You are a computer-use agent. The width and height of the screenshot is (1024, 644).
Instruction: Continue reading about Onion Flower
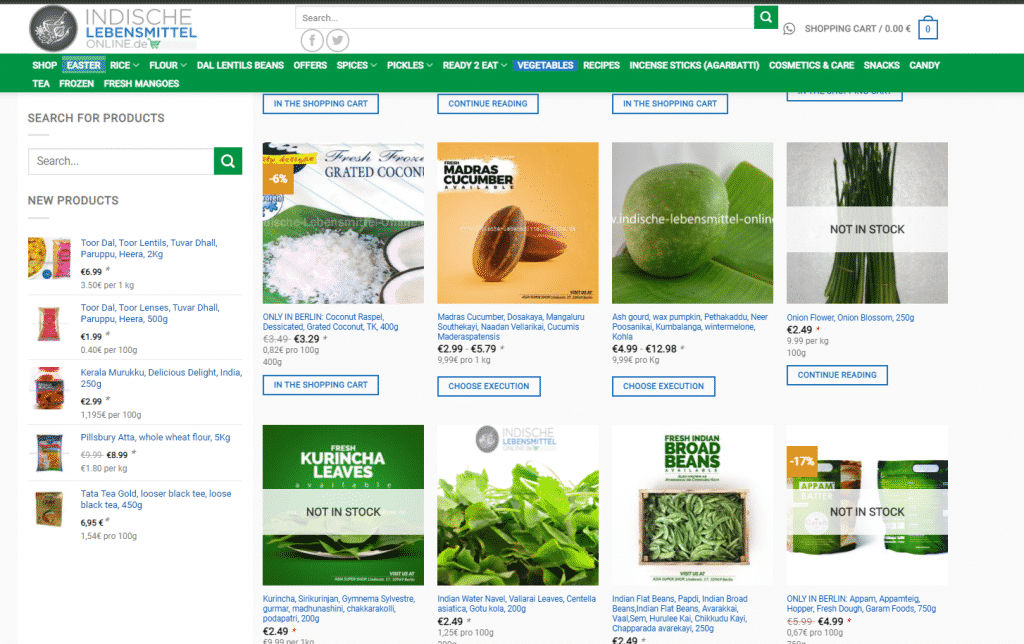click(x=837, y=375)
